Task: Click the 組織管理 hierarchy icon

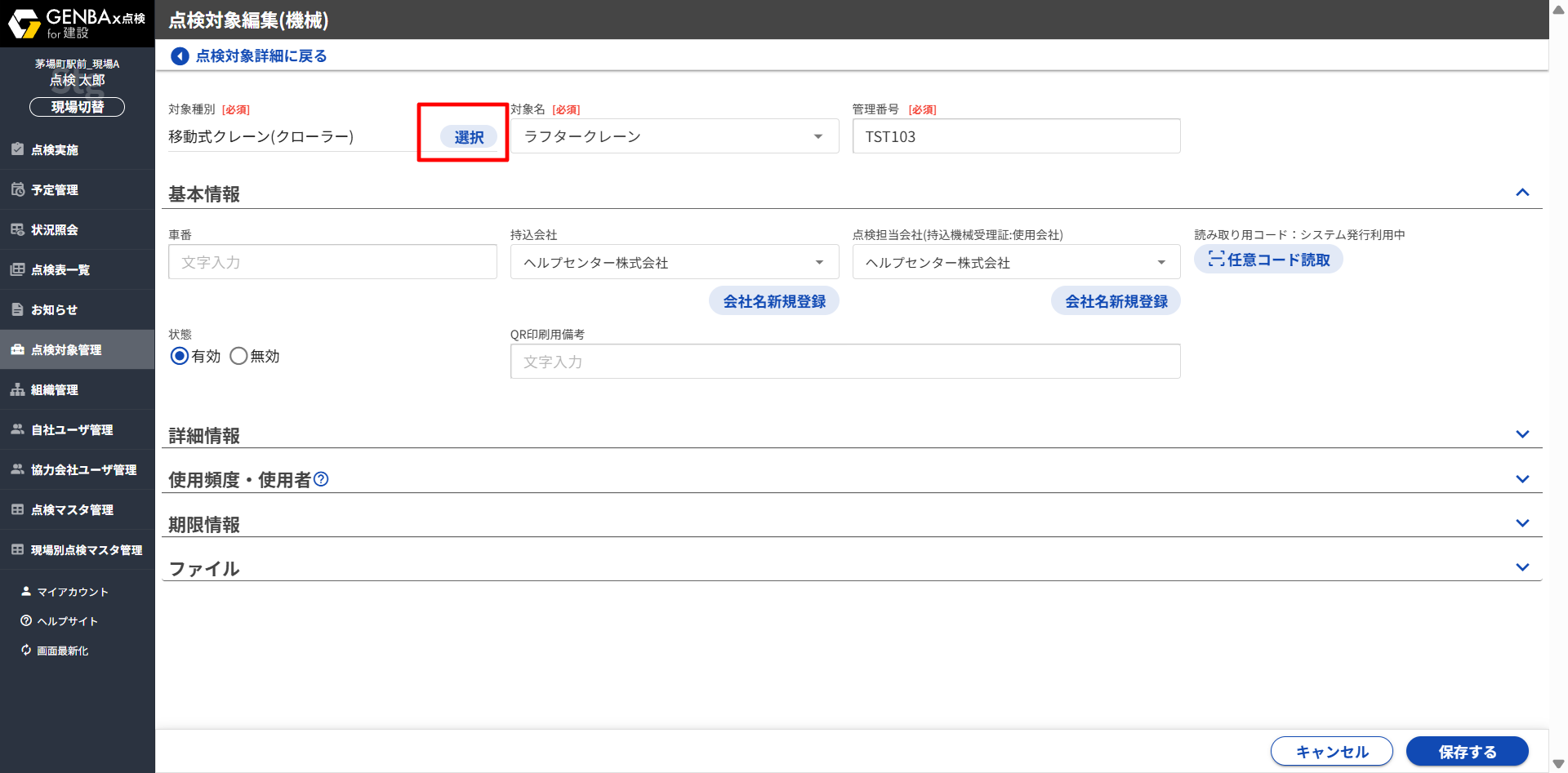Action: 17,389
